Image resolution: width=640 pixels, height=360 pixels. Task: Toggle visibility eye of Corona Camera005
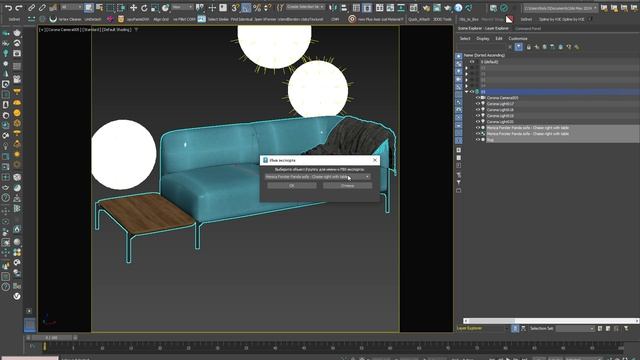pyautogui.click(x=478, y=98)
